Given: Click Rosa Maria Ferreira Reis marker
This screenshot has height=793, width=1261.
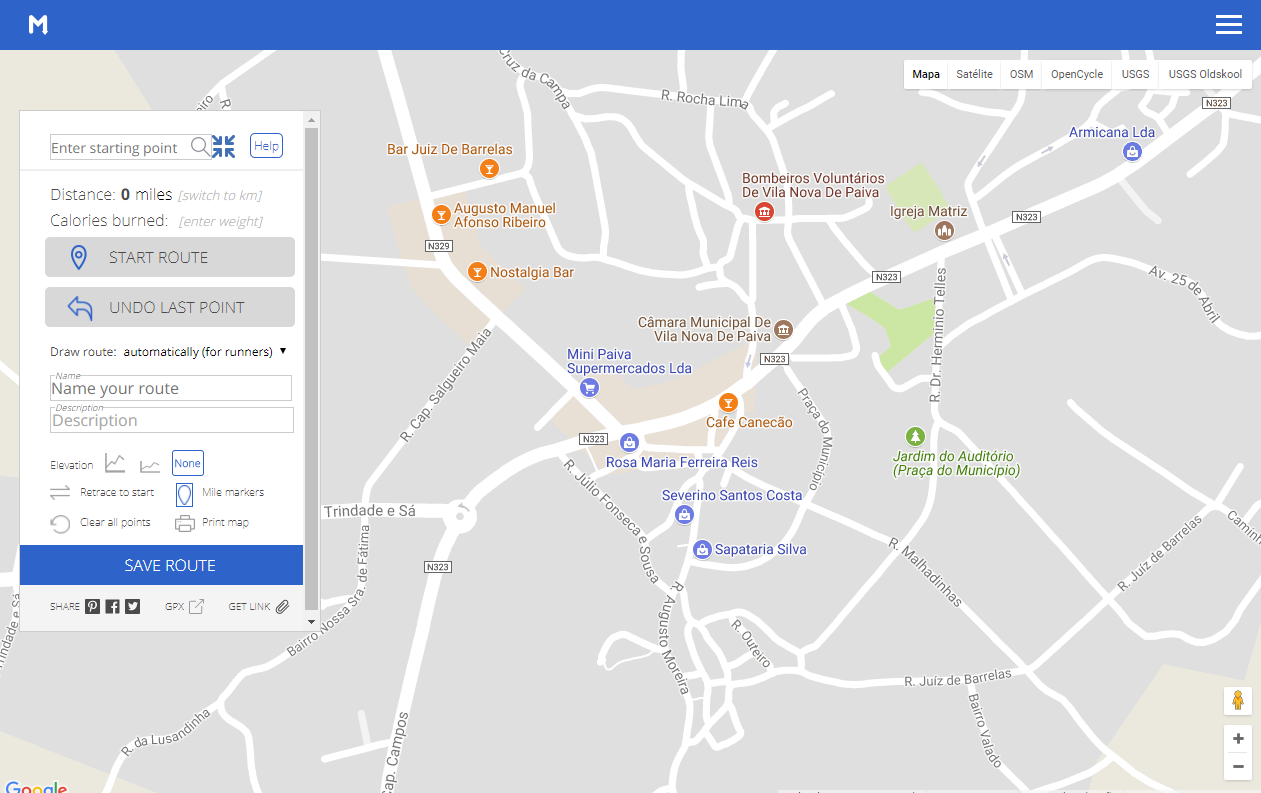Looking at the screenshot, I should click(x=629, y=442).
